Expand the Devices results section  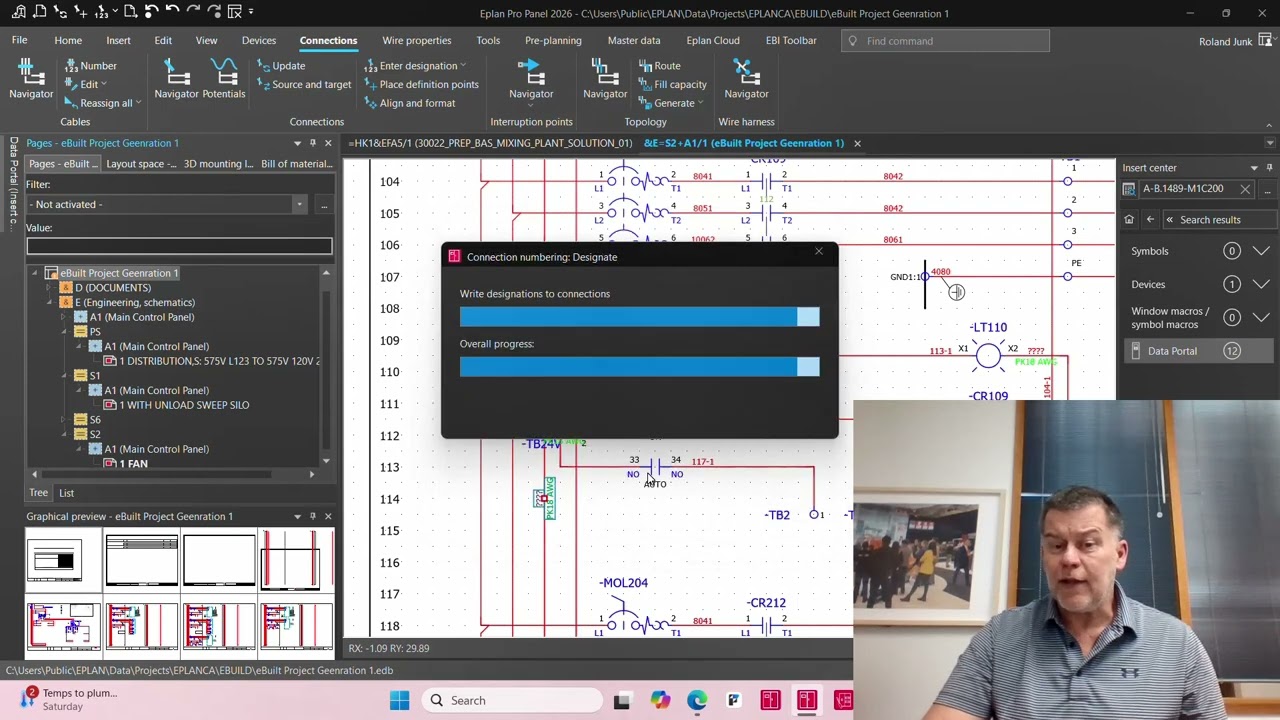1261,285
